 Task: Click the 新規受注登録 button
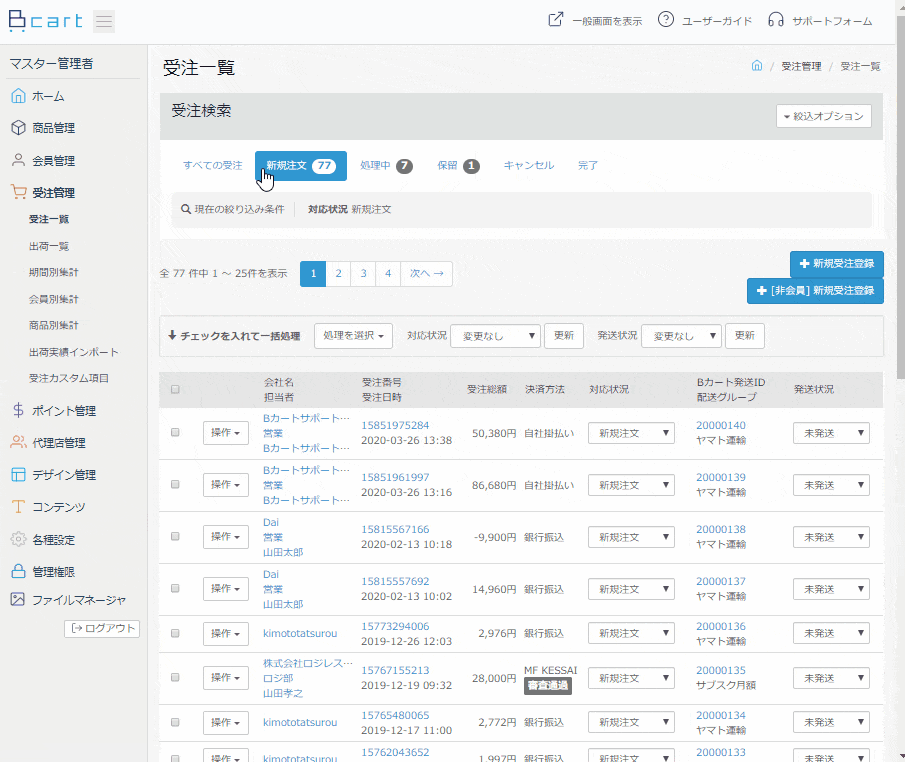[x=837, y=264]
